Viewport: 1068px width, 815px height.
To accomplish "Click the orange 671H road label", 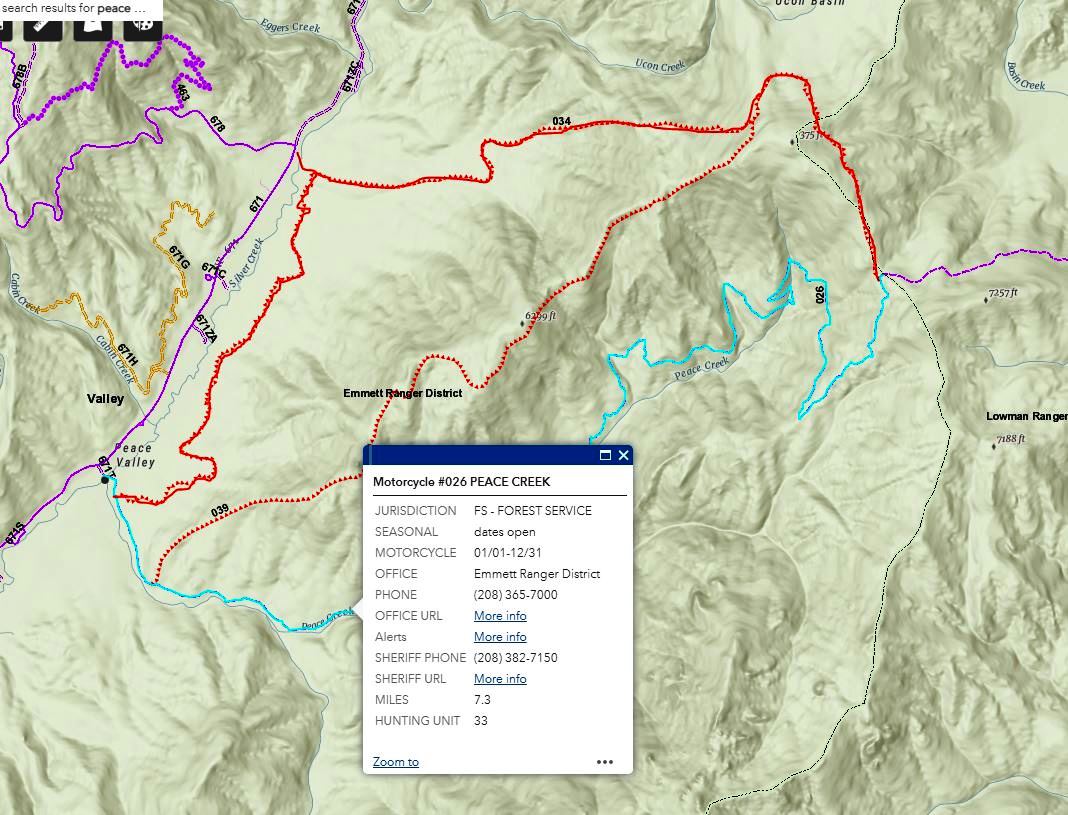I will pos(127,354).
